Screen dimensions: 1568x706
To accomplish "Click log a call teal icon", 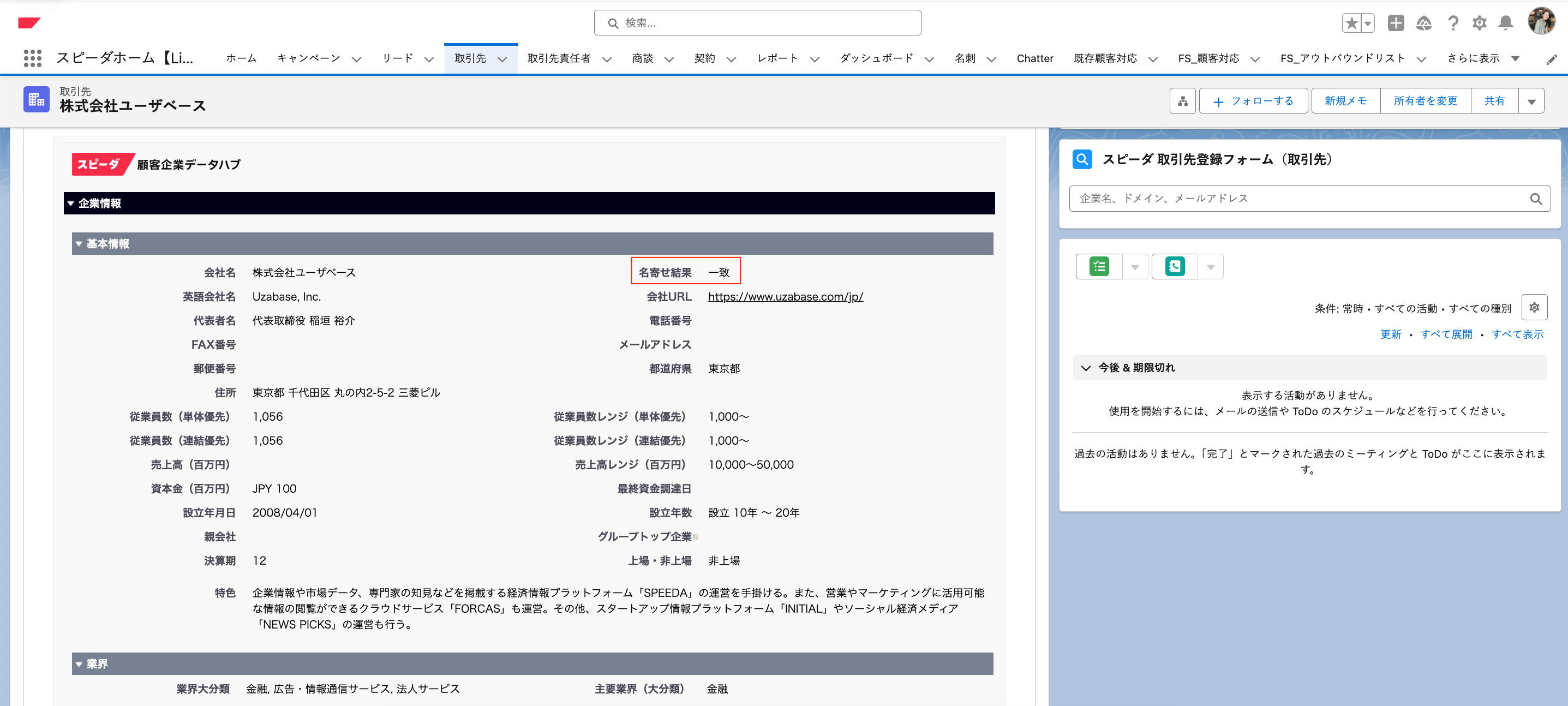I will click(x=1175, y=267).
